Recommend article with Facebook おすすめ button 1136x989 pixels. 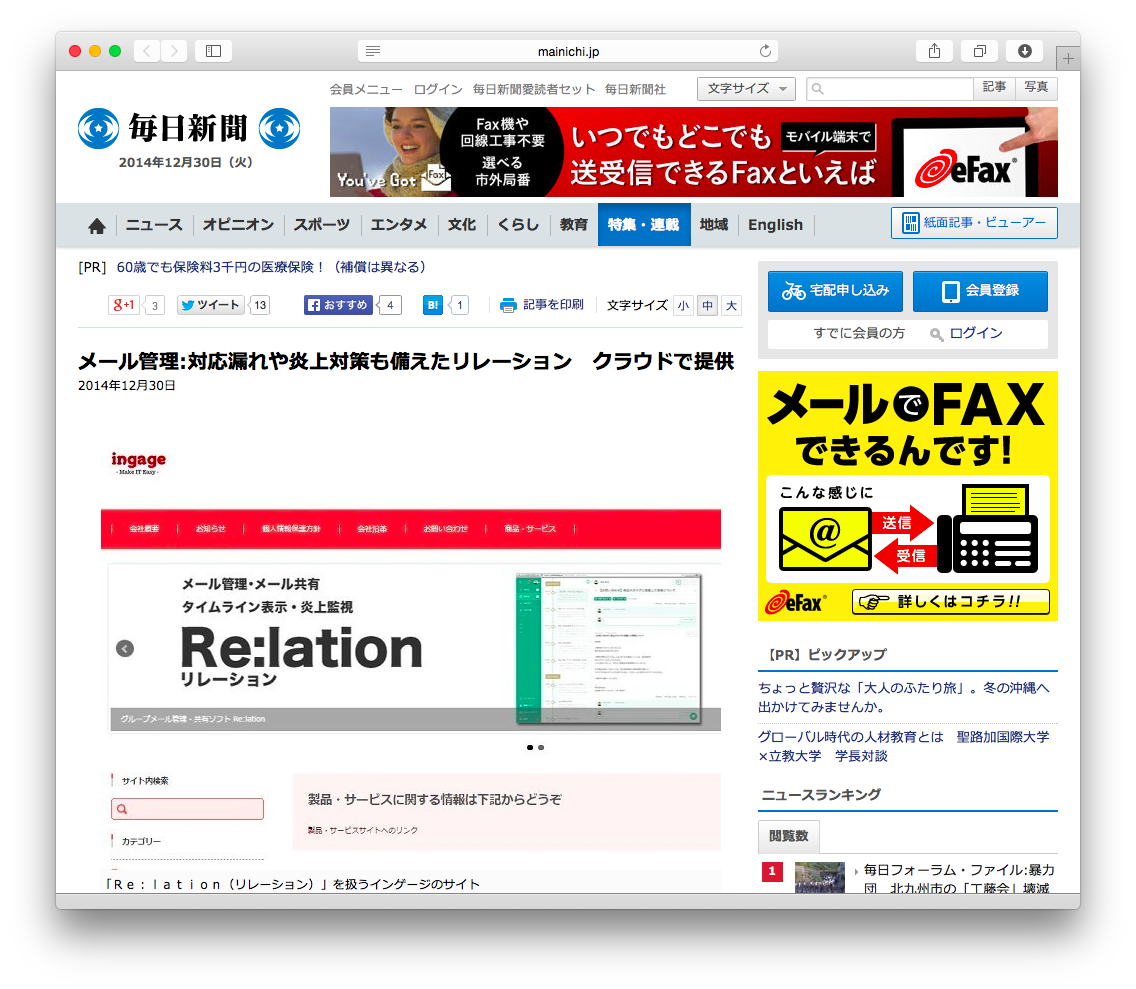[338, 305]
